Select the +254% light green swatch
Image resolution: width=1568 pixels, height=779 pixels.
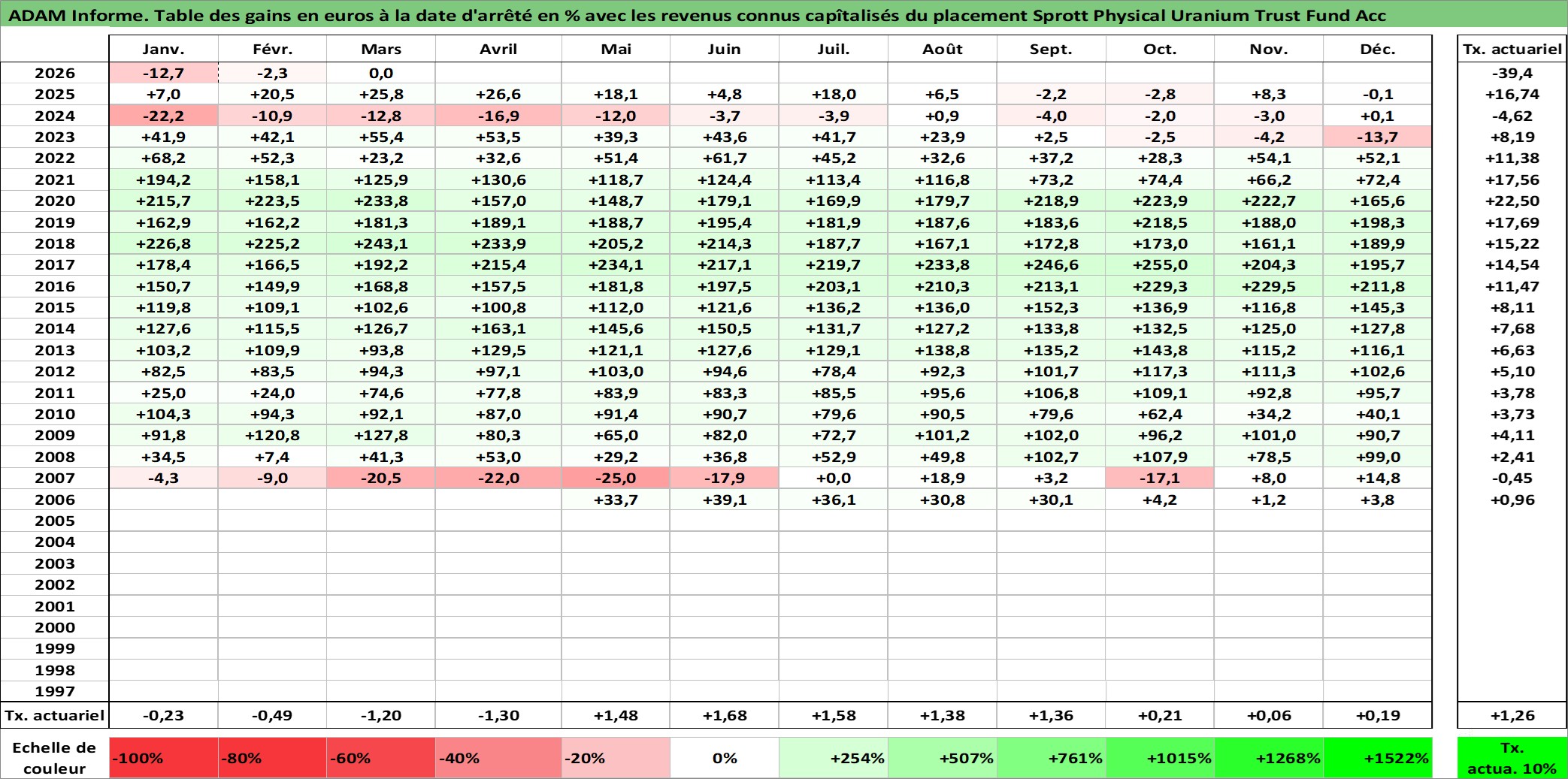[x=834, y=757]
